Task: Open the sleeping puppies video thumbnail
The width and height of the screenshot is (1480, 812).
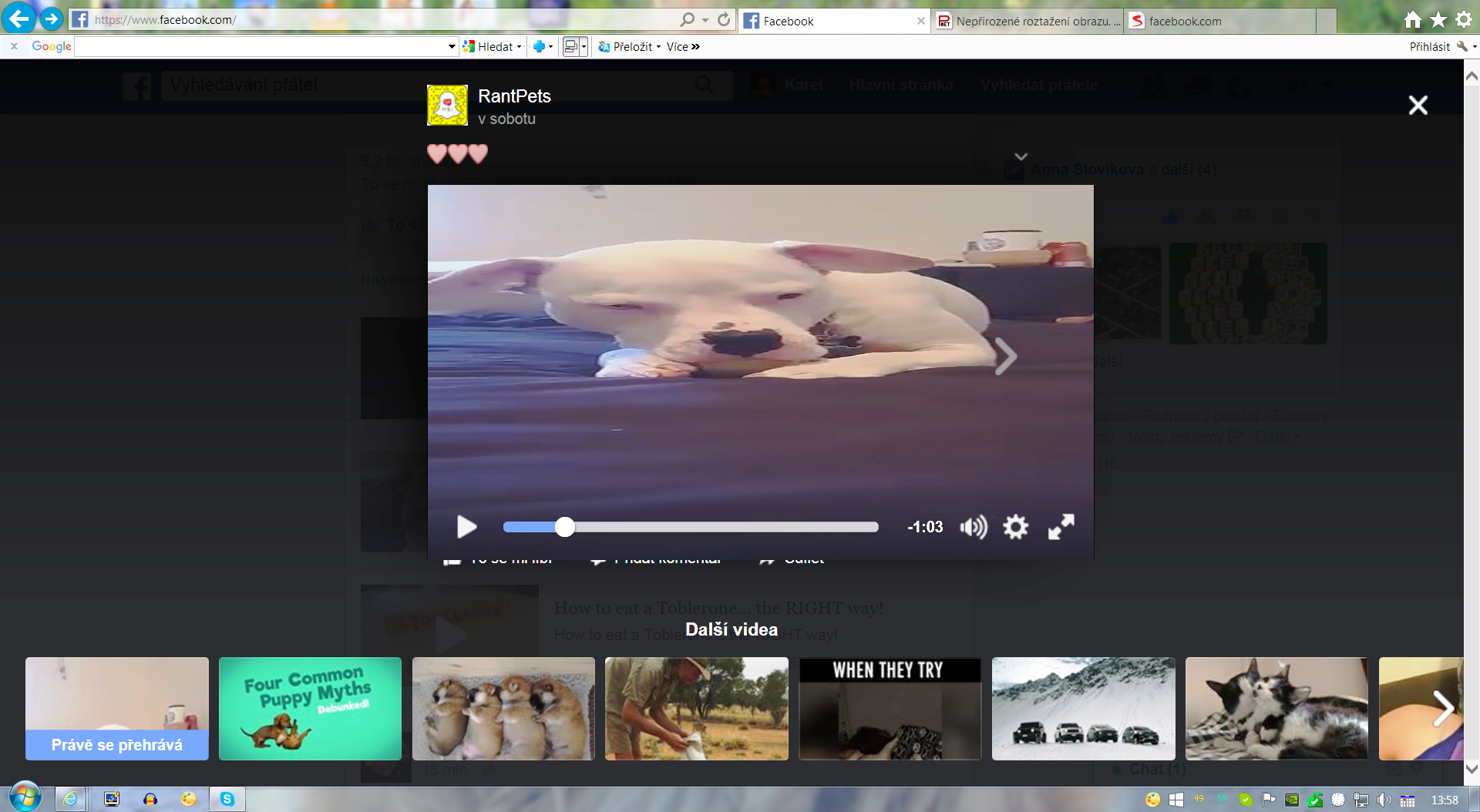Action: [503, 709]
